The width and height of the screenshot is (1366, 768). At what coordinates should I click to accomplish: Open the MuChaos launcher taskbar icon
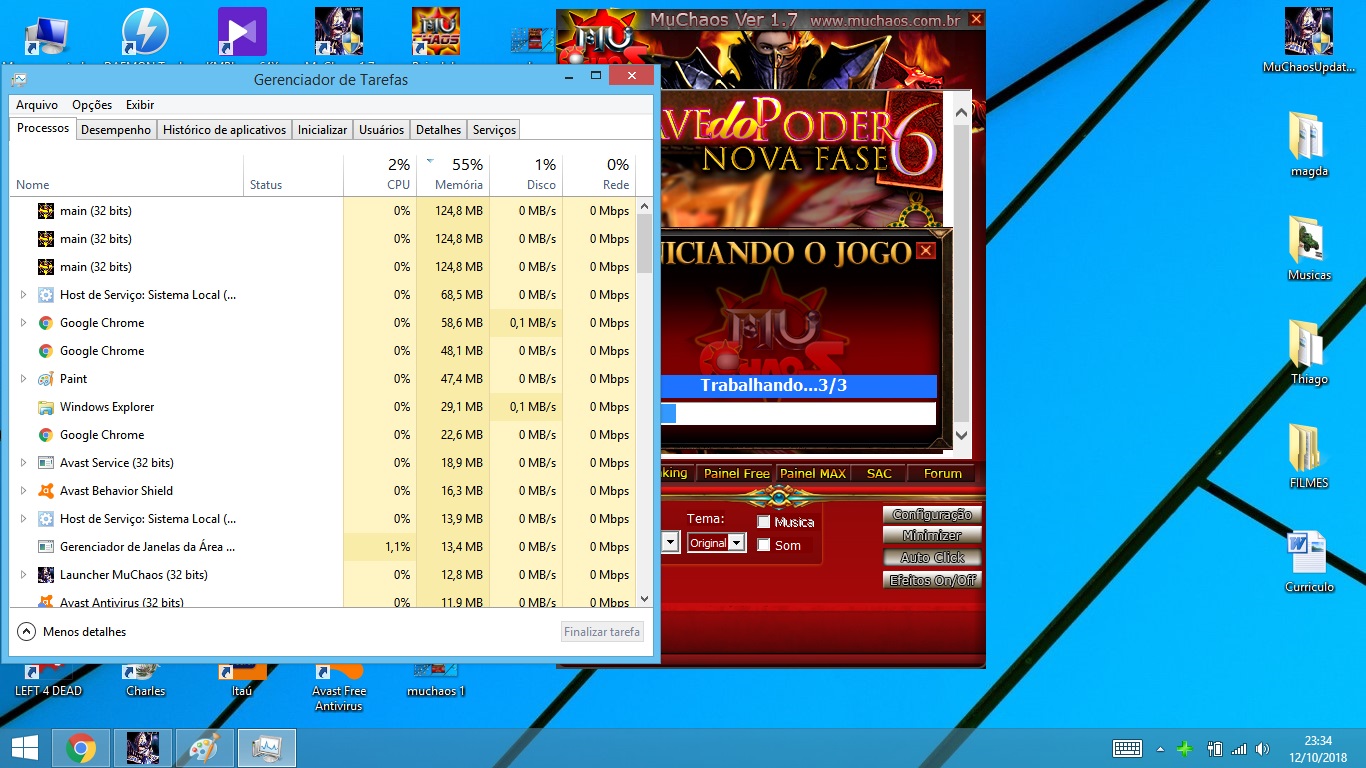[143, 748]
